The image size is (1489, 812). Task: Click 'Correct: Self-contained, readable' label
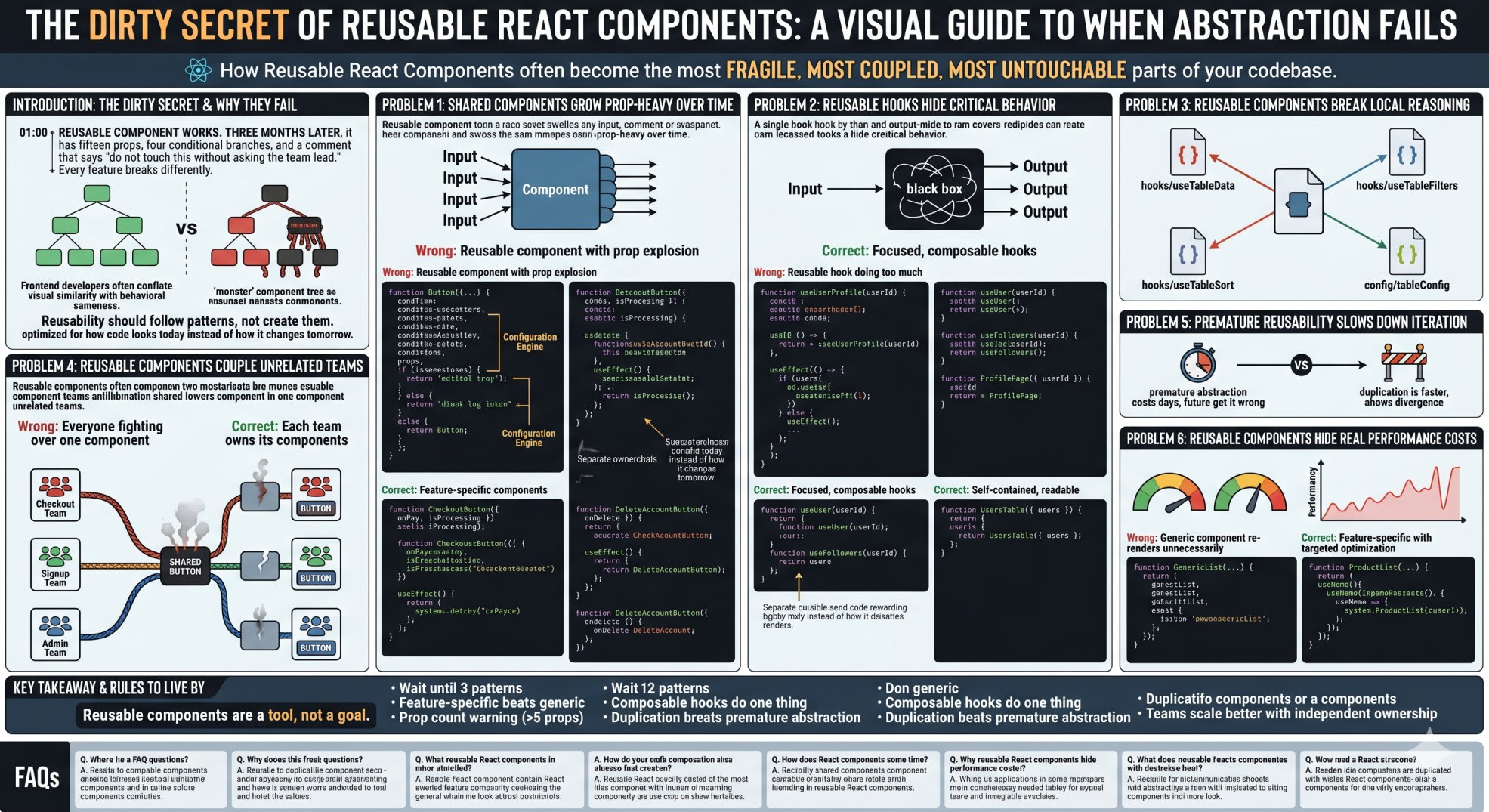[x=1006, y=490]
